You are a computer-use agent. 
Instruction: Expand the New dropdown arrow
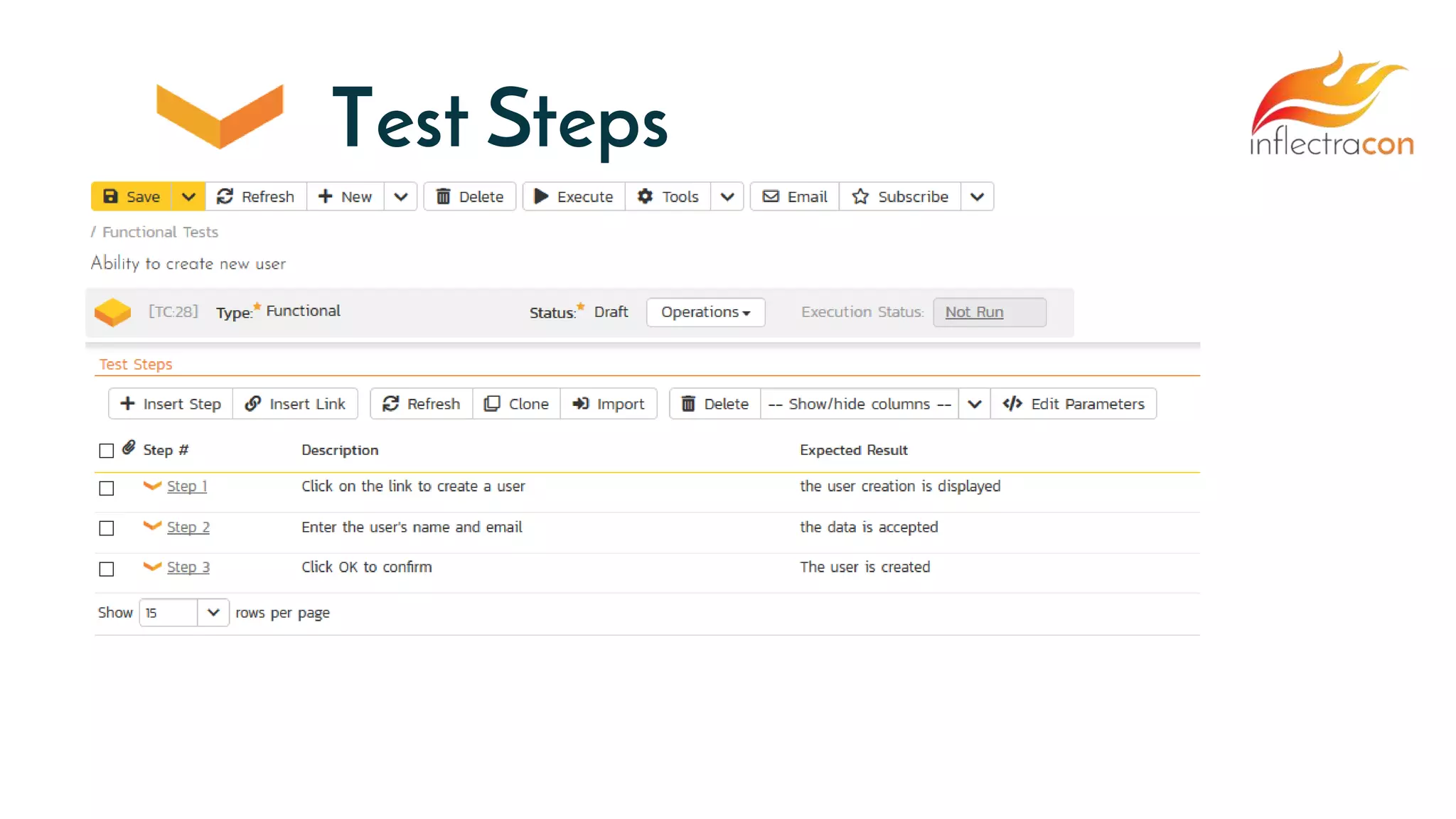(x=401, y=196)
